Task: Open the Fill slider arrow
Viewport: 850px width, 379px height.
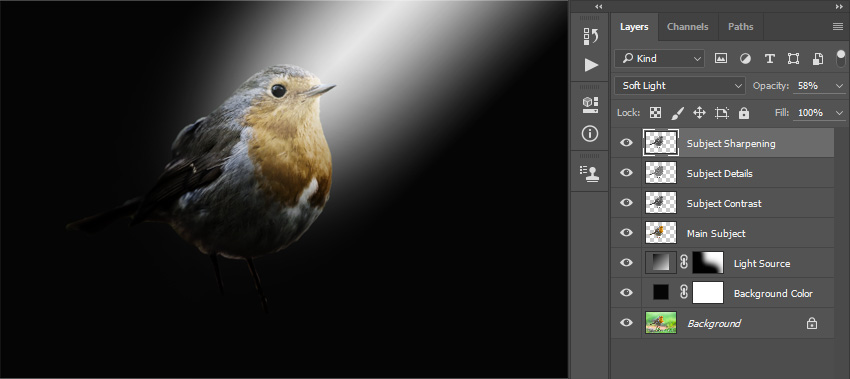Action: pyautogui.click(x=840, y=113)
